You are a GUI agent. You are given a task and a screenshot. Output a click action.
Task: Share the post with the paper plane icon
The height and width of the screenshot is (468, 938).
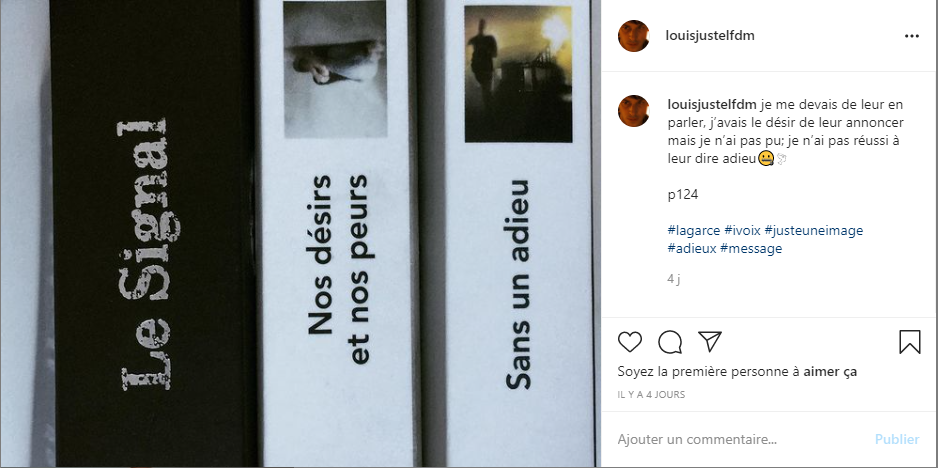[x=710, y=341]
